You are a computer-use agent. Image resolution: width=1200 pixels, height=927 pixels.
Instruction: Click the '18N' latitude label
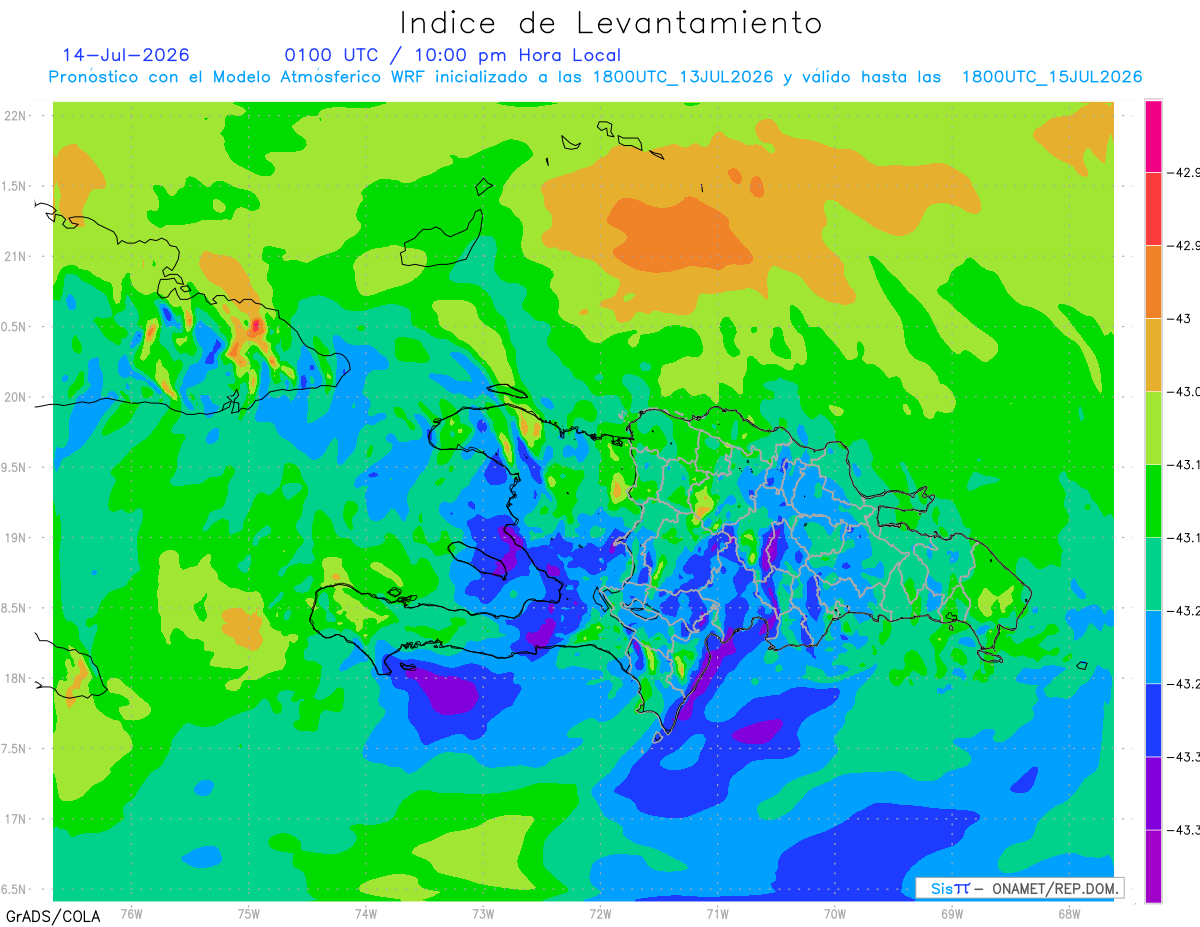17,678
